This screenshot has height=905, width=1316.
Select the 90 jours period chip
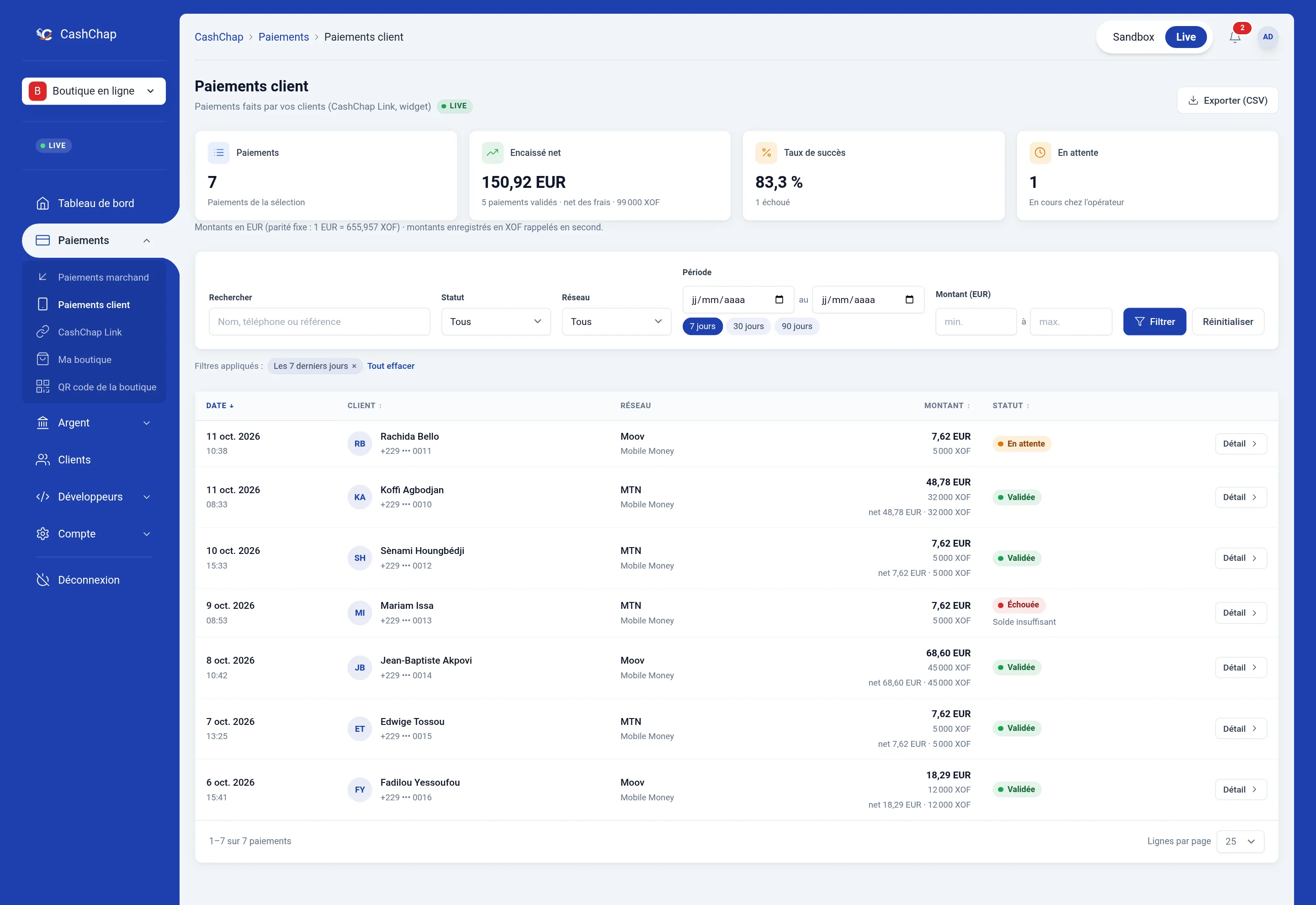click(797, 326)
